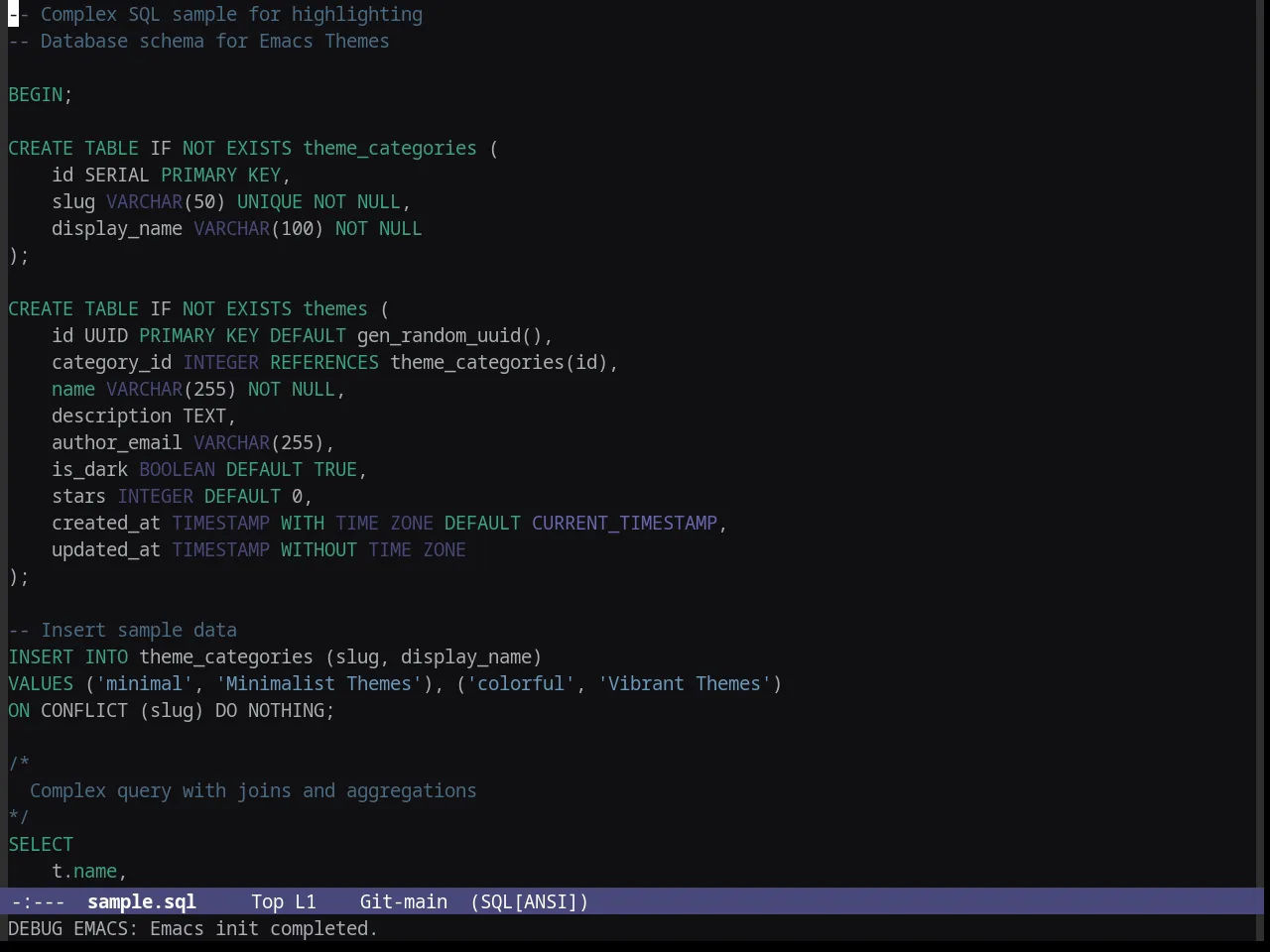Click the 'colorful' string literal
Image resolution: width=1270 pixels, height=952 pixels.
[x=521, y=683]
